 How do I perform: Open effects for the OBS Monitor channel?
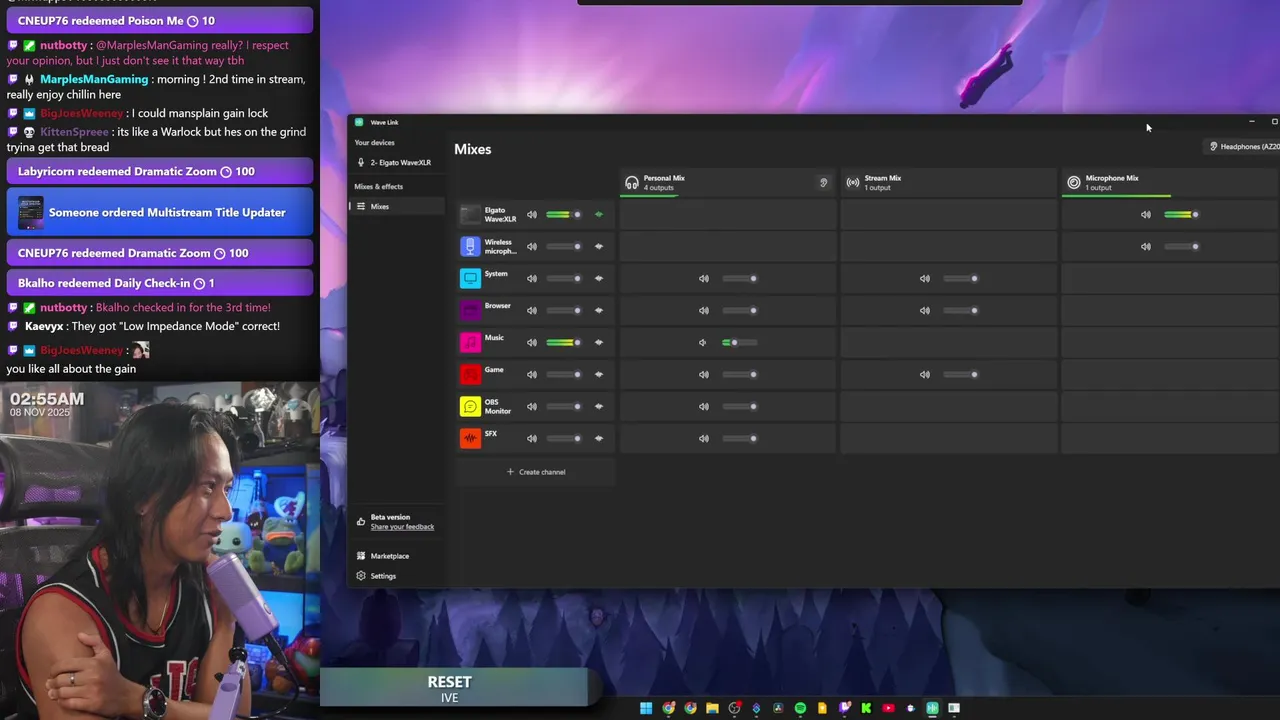(599, 406)
